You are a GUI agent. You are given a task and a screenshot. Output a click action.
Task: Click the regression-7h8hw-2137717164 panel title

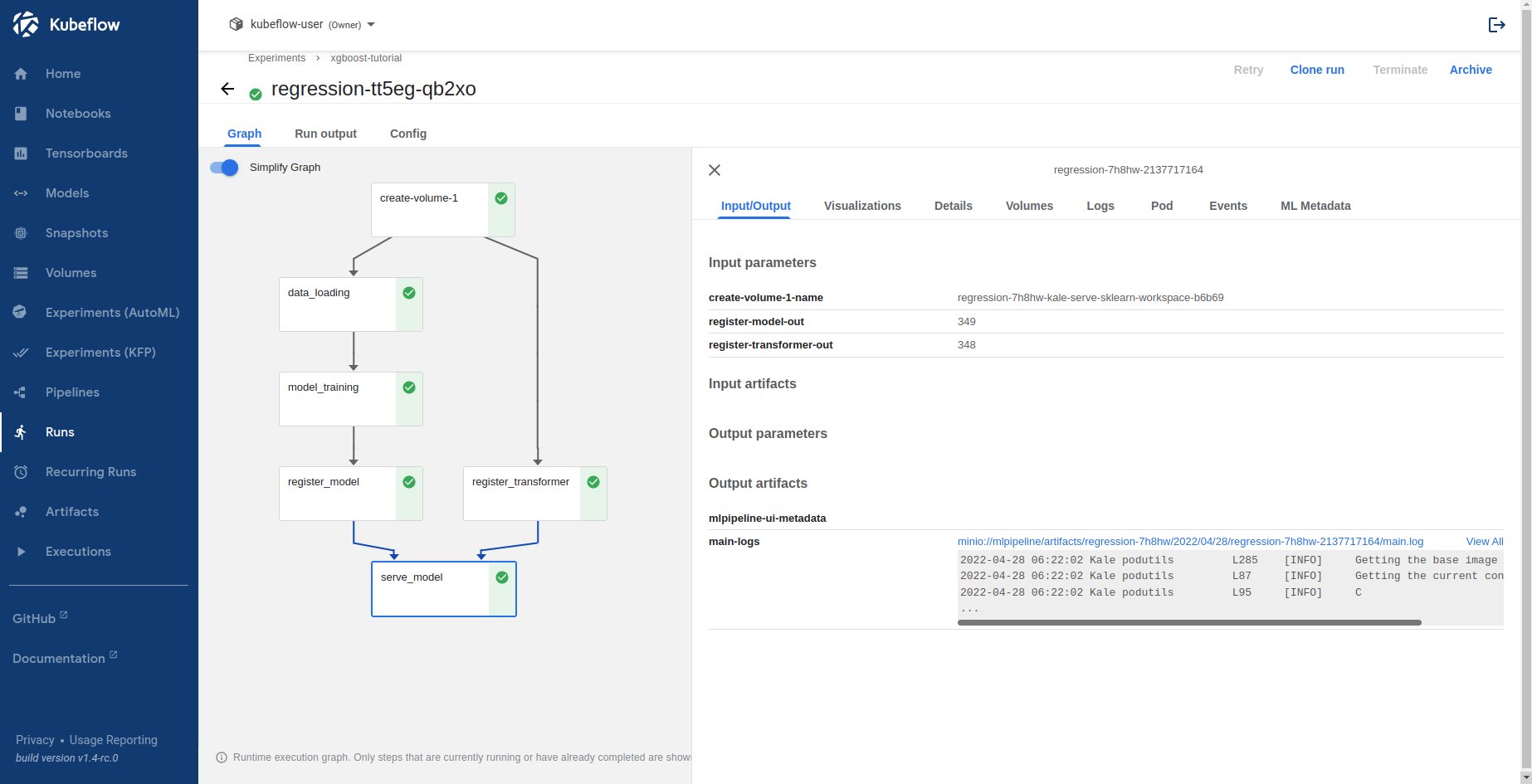click(x=1129, y=170)
